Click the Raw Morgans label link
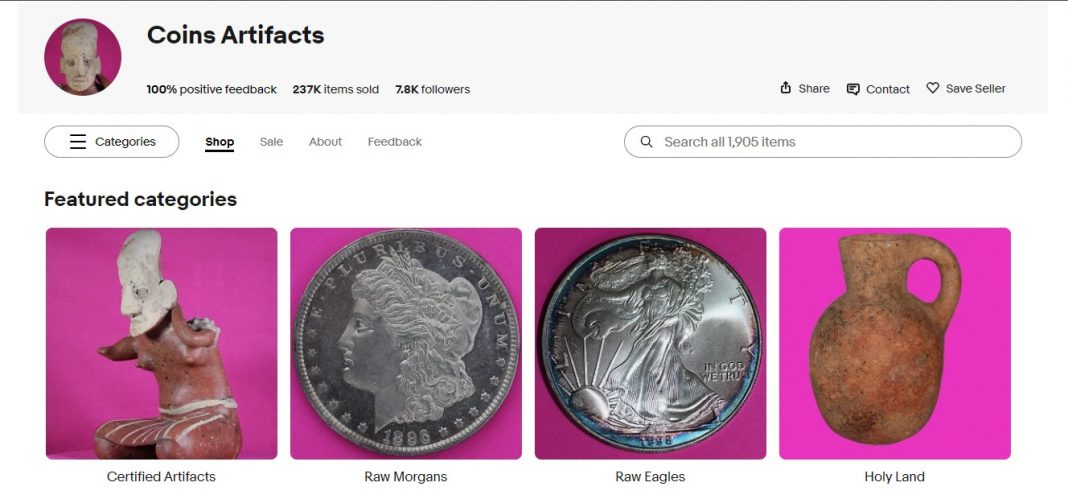The height and width of the screenshot is (503, 1068). (406, 477)
